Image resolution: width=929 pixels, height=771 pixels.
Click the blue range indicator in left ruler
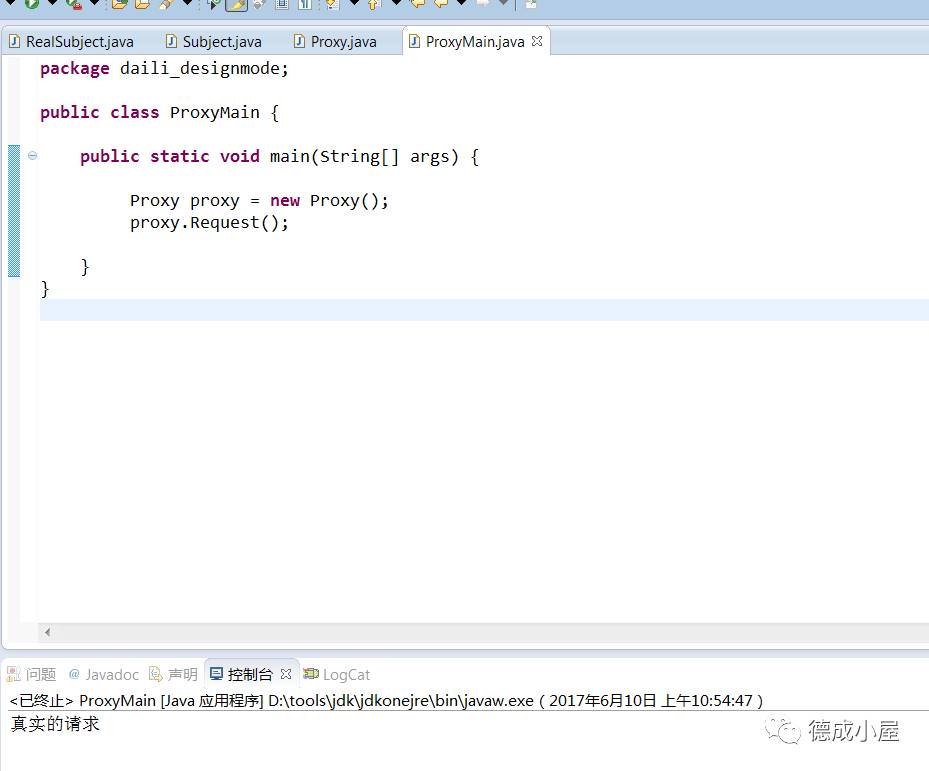(x=14, y=211)
